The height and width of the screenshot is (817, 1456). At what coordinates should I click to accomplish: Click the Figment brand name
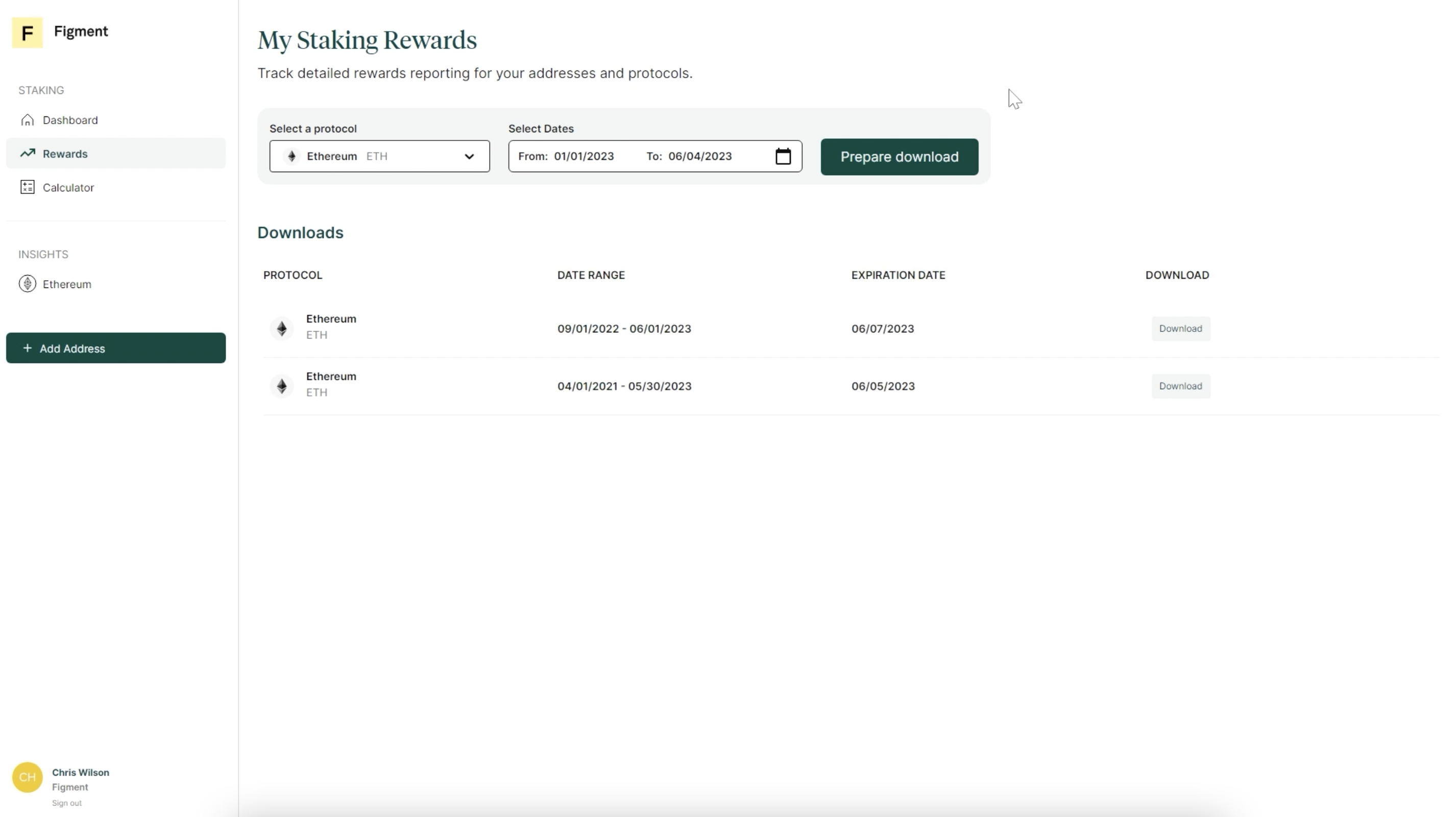click(x=81, y=31)
